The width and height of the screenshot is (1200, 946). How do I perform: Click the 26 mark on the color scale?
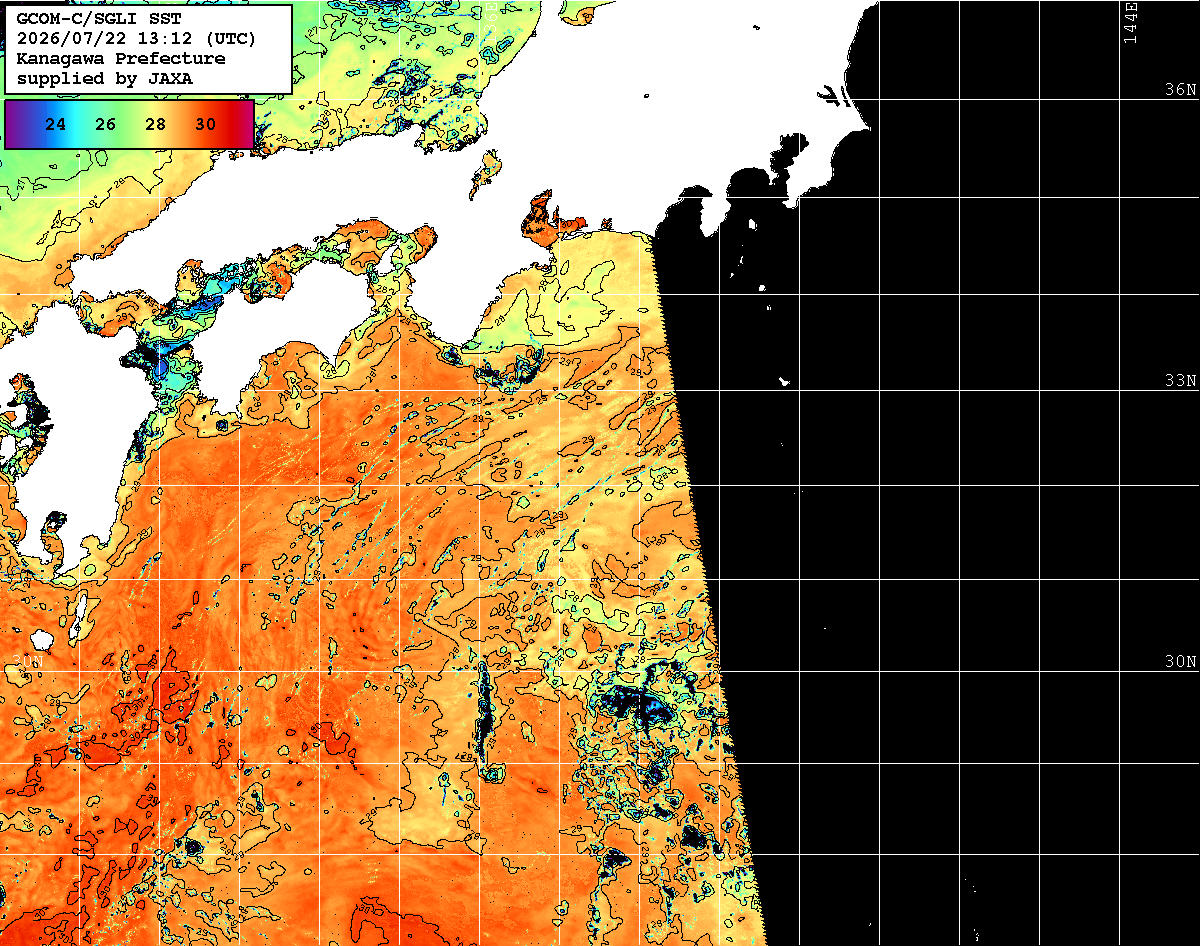pyautogui.click(x=105, y=124)
